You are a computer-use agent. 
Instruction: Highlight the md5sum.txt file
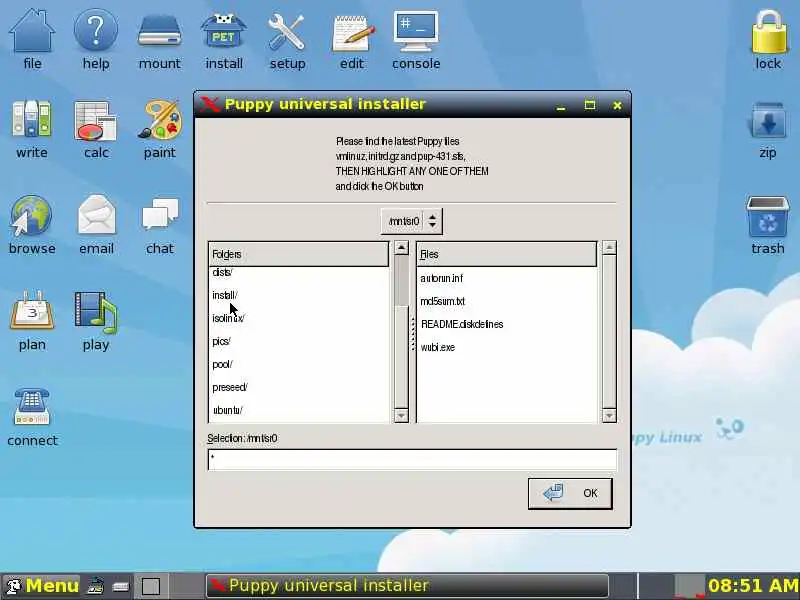pyautogui.click(x=442, y=301)
